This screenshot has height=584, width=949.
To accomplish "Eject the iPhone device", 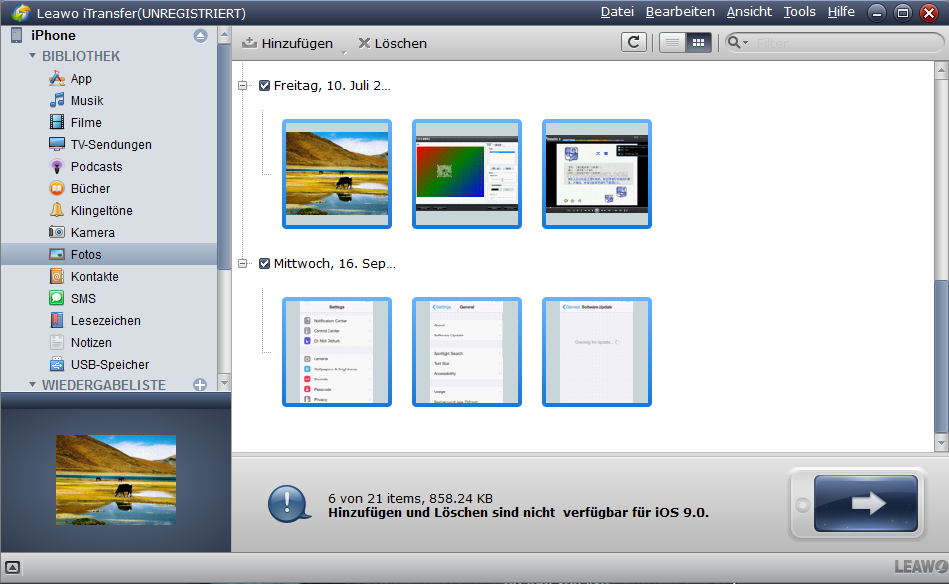I will (x=200, y=36).
